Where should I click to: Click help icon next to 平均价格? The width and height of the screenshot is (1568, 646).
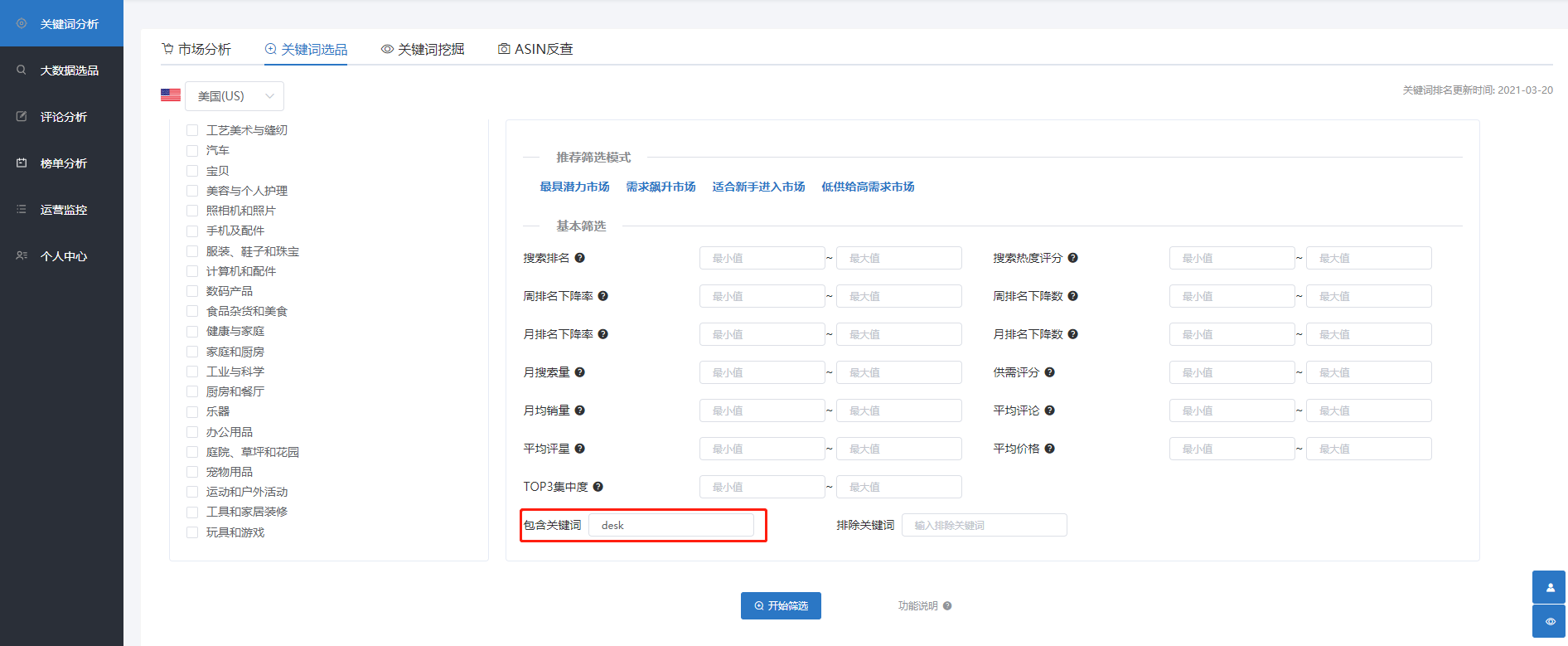coord(1050,449)
